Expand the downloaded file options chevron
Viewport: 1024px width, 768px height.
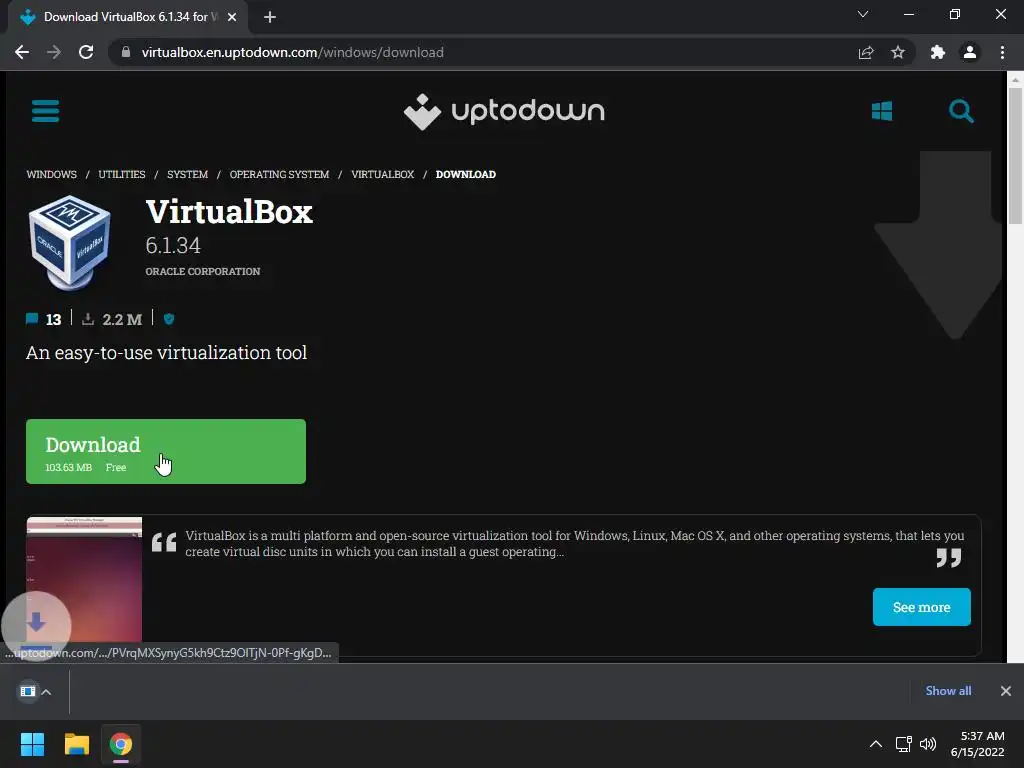[x=46, y=692]
